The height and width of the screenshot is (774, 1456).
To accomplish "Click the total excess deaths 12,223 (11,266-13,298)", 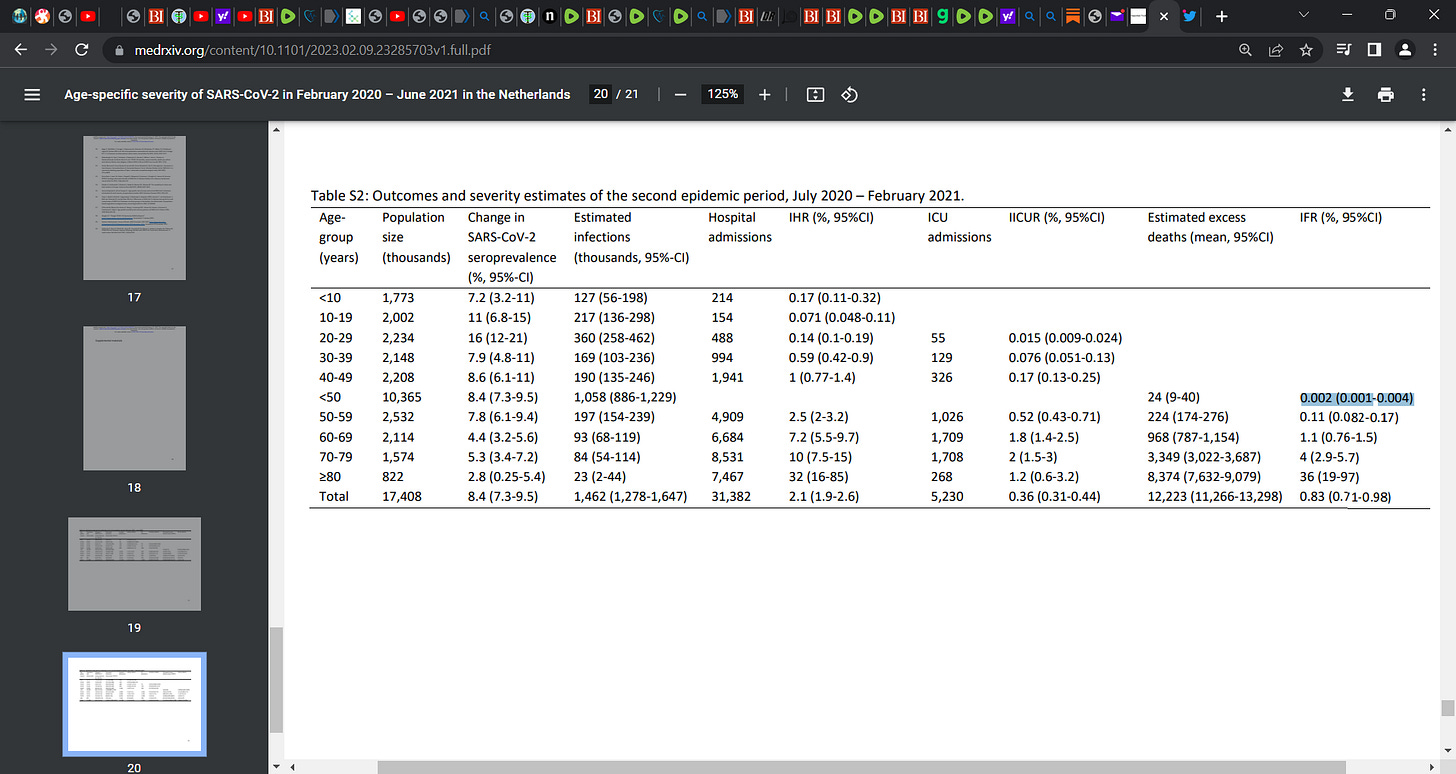I will coord(1215,497).
